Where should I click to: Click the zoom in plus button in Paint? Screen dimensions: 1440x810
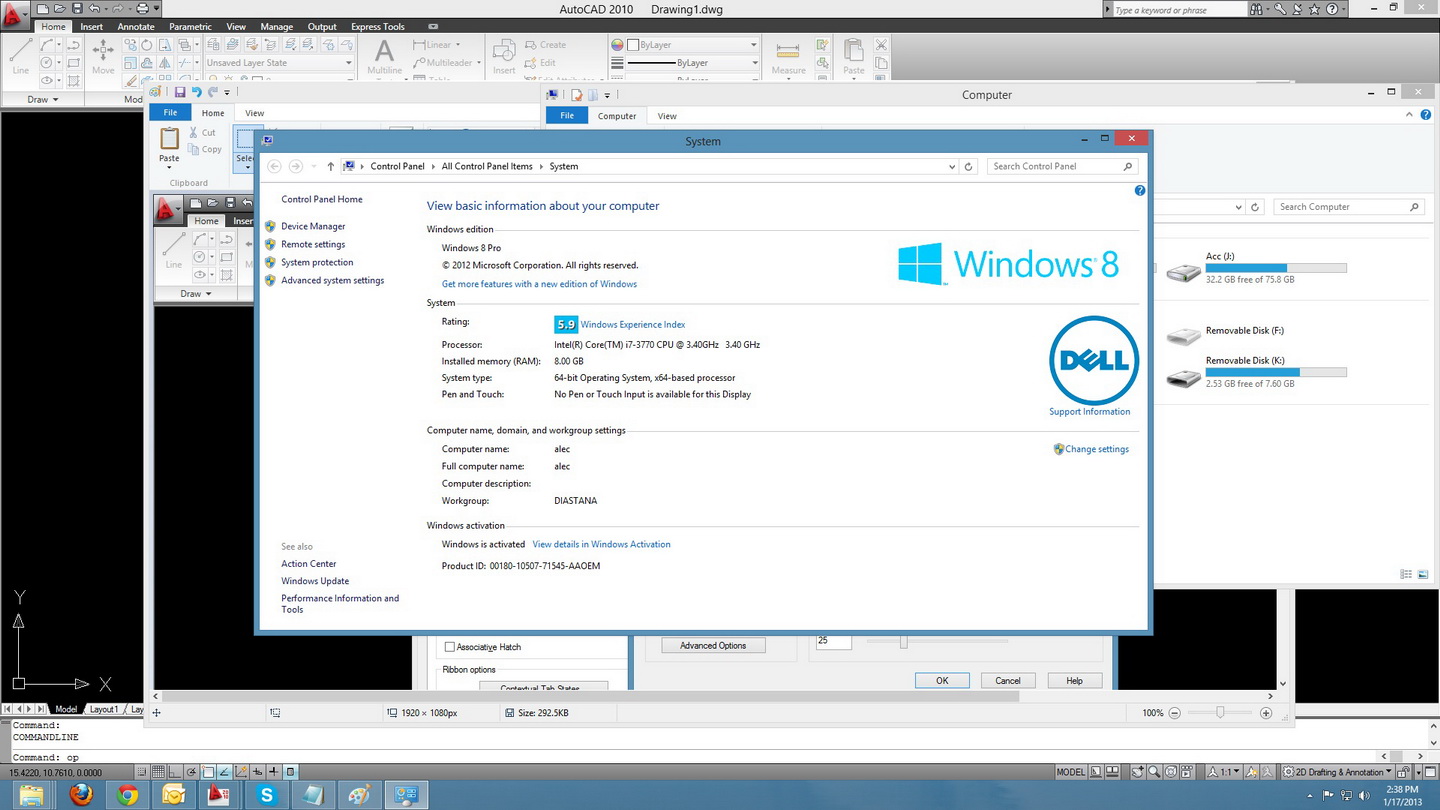(1266, 713)
